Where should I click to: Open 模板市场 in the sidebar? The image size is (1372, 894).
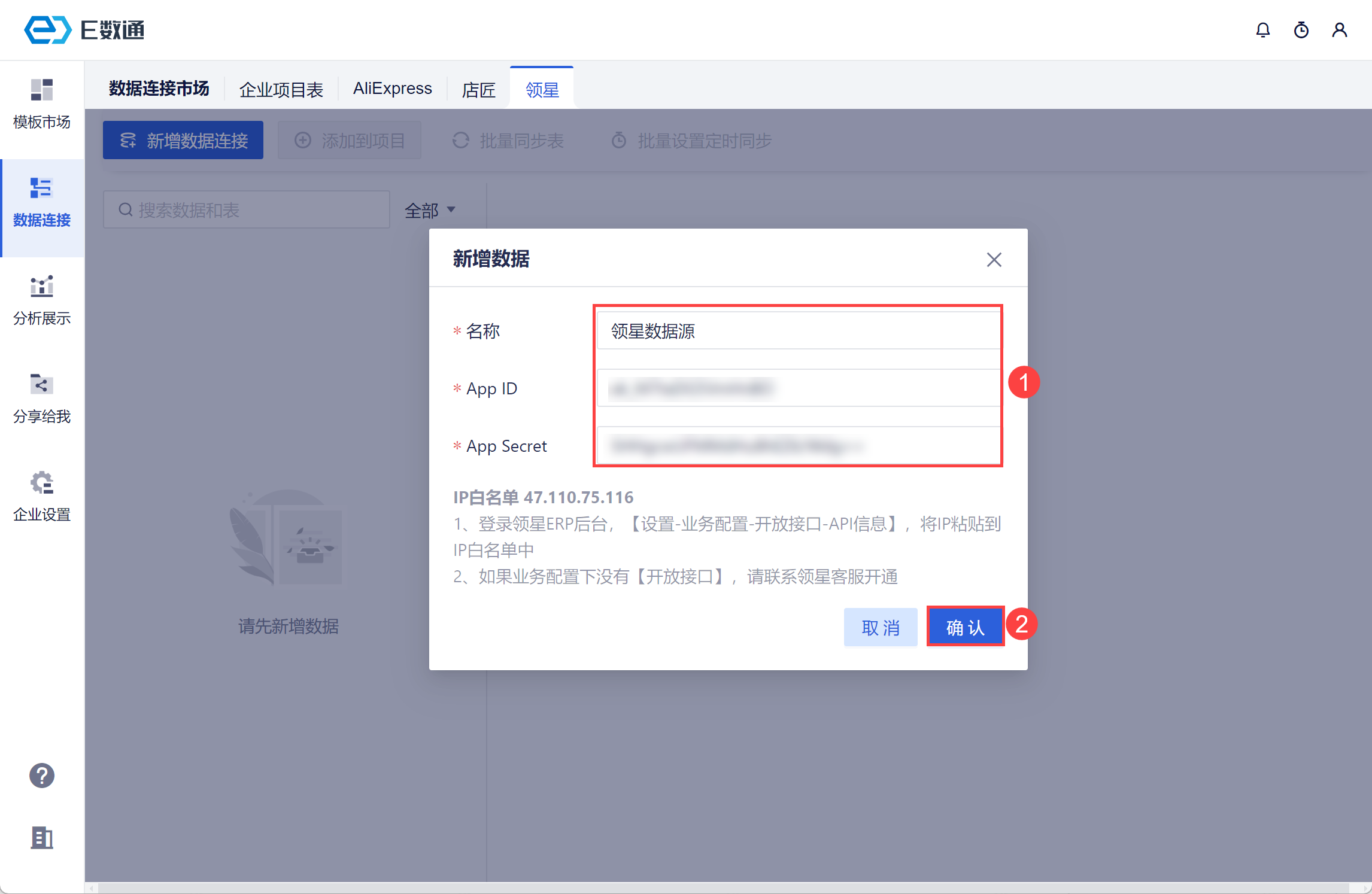(42, 105)
